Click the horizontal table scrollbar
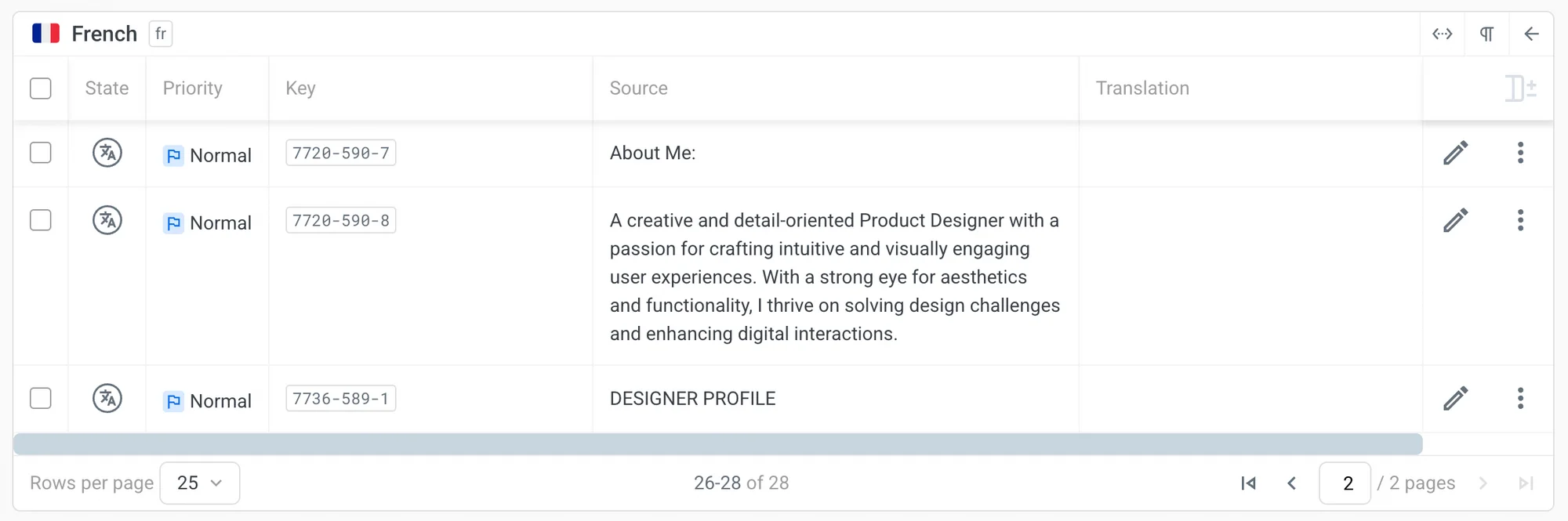This screenshot has width=1568, height=521. pyautogui.click(x=717, y=444)
